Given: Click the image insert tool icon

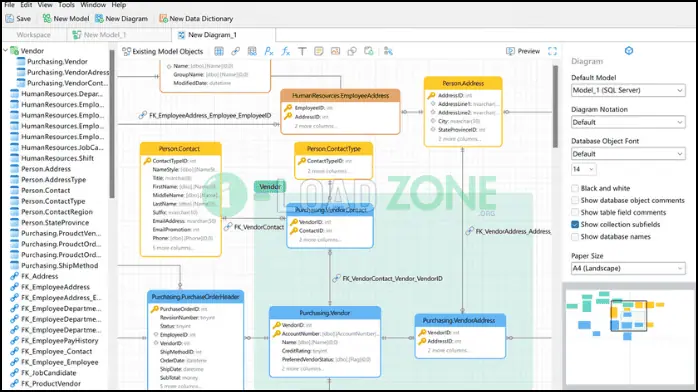Looking at the screenshot, I should tap(335, 51).
